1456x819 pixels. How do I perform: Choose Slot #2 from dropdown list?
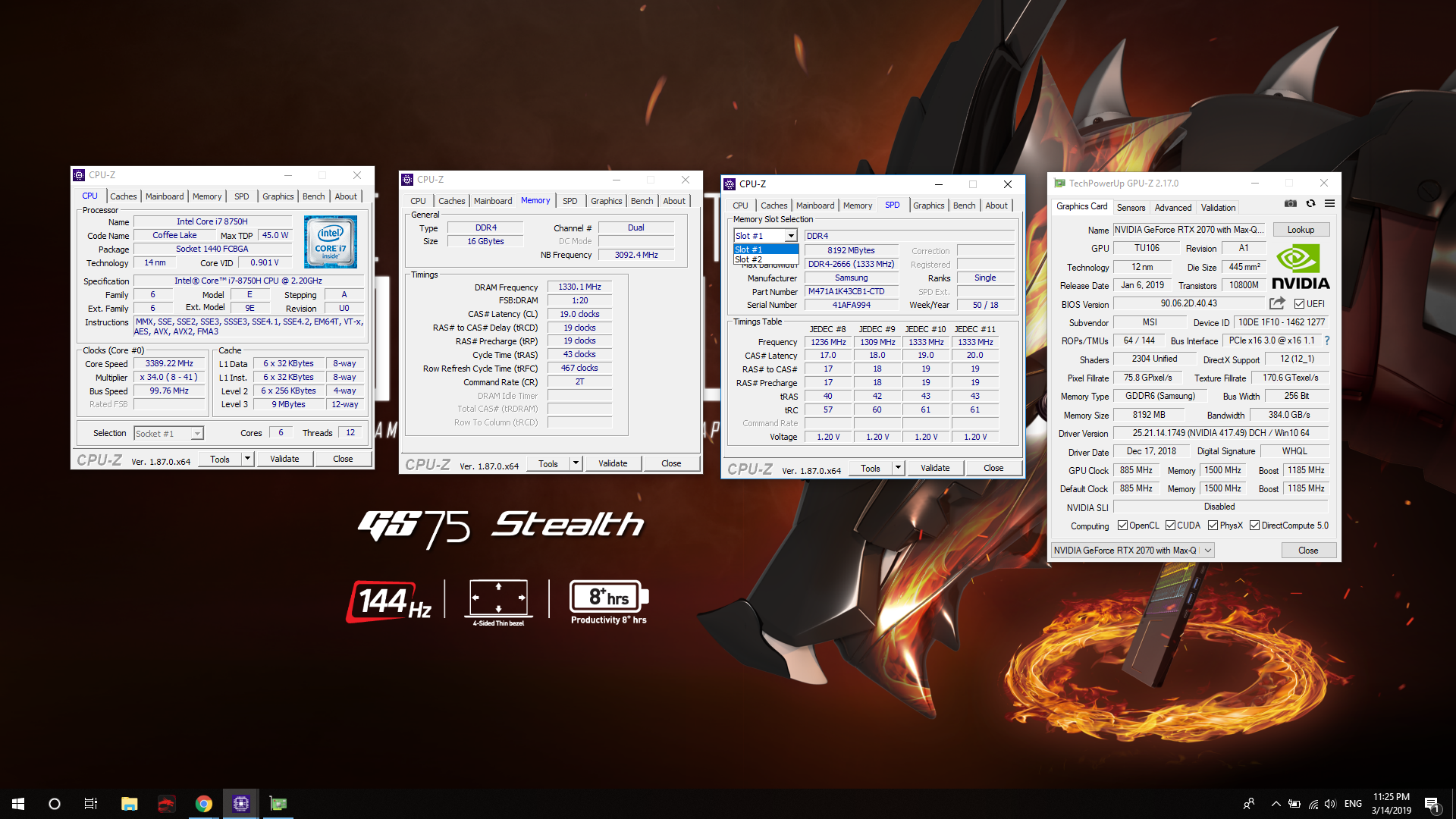pos(766,259)
